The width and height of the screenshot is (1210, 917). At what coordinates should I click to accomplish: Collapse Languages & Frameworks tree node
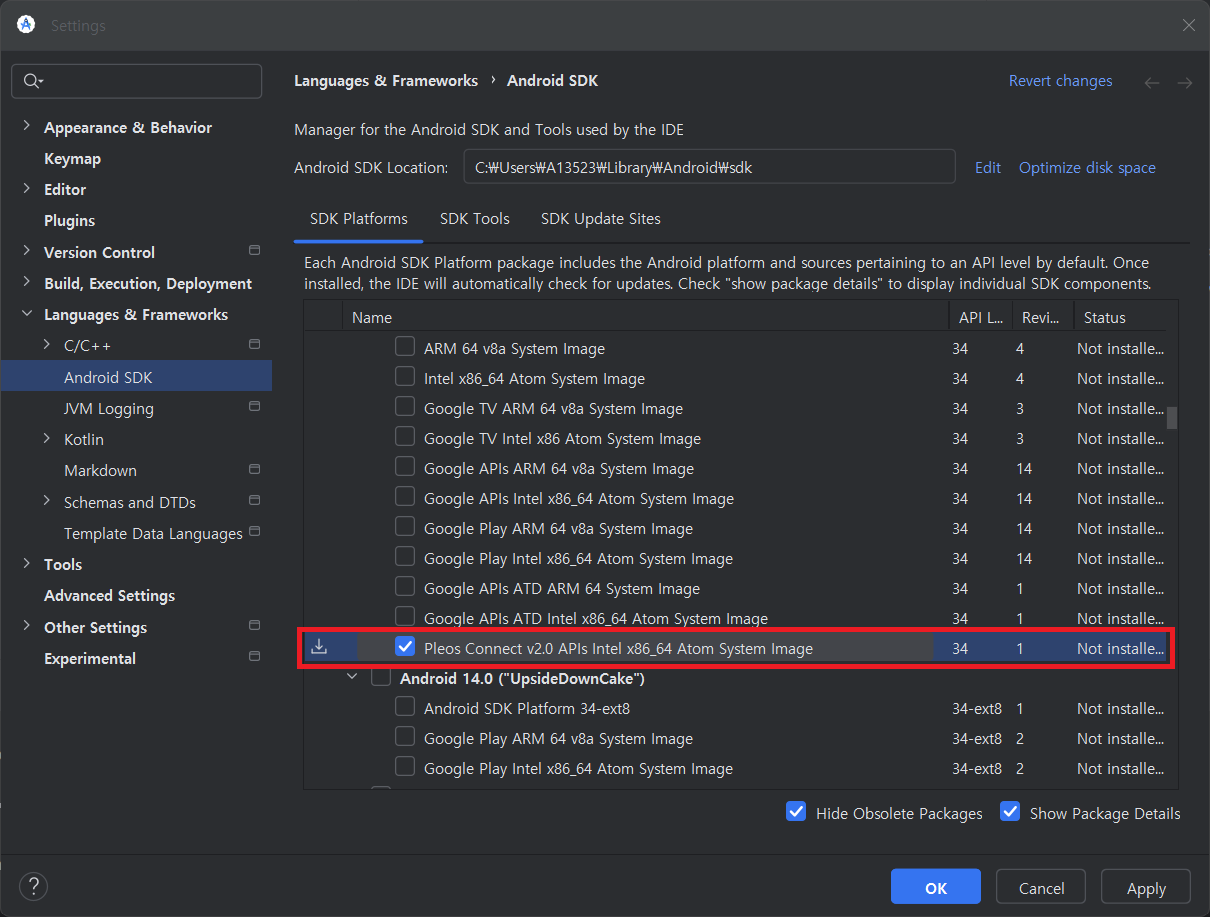(26, 314)
